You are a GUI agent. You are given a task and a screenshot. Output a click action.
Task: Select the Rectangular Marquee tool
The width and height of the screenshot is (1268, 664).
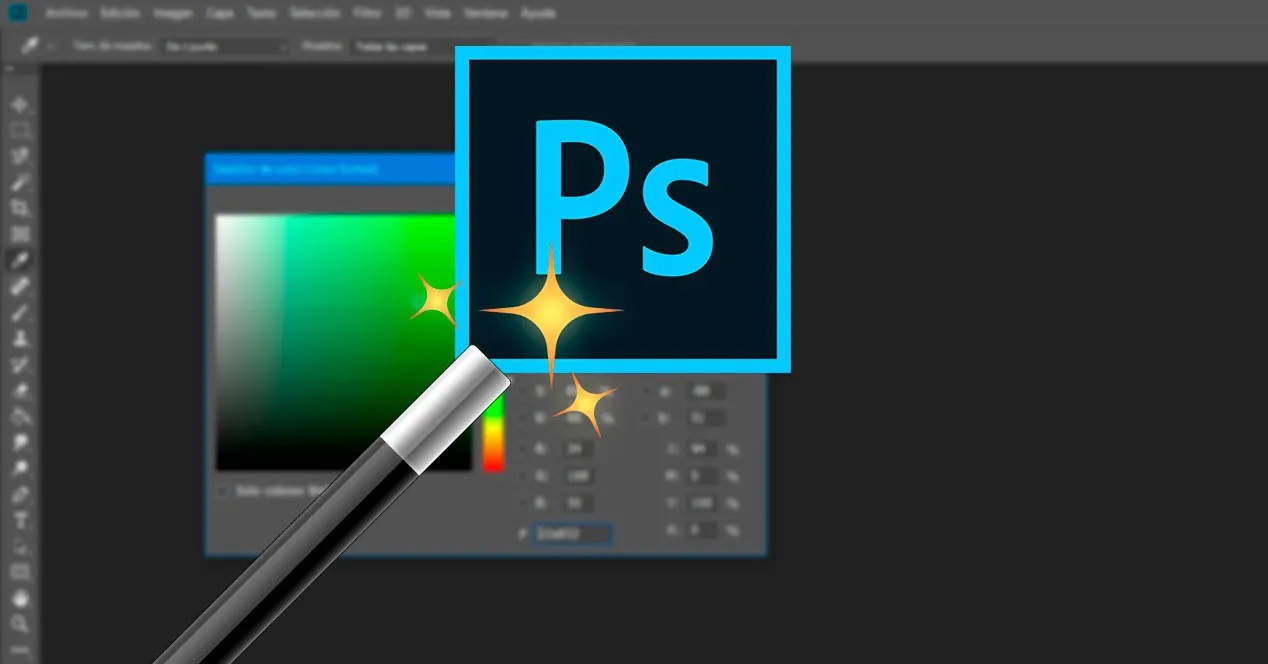(20, 130)
